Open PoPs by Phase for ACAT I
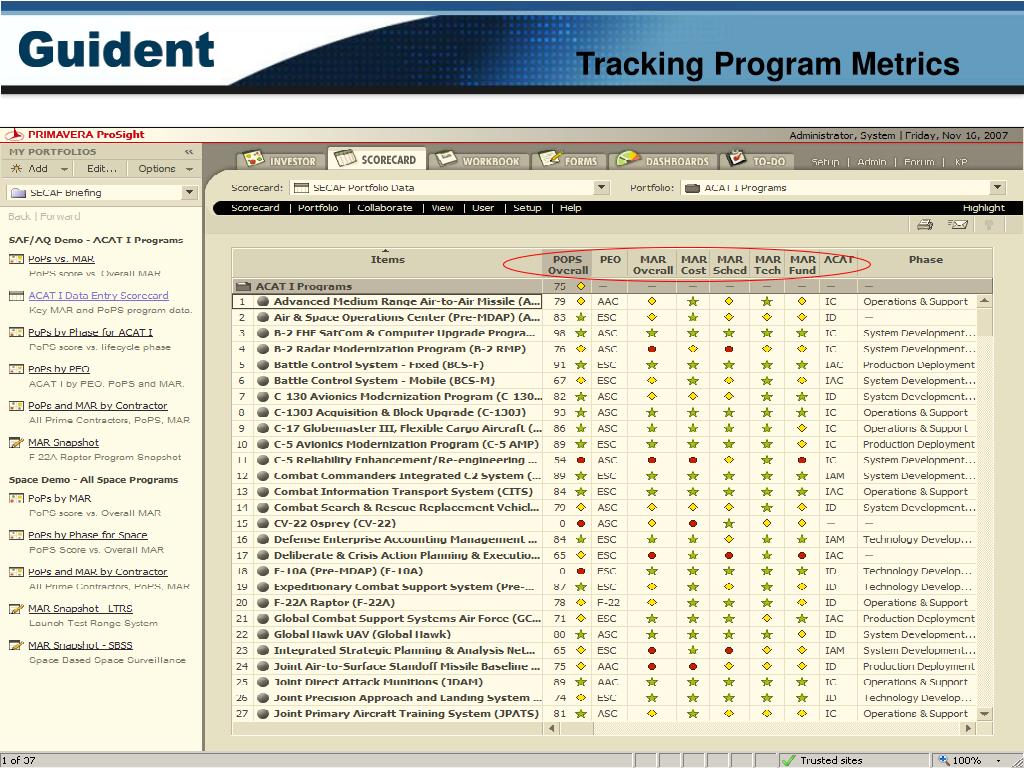The height and width of the screenshot is (768, 1024). coord(90,332)
